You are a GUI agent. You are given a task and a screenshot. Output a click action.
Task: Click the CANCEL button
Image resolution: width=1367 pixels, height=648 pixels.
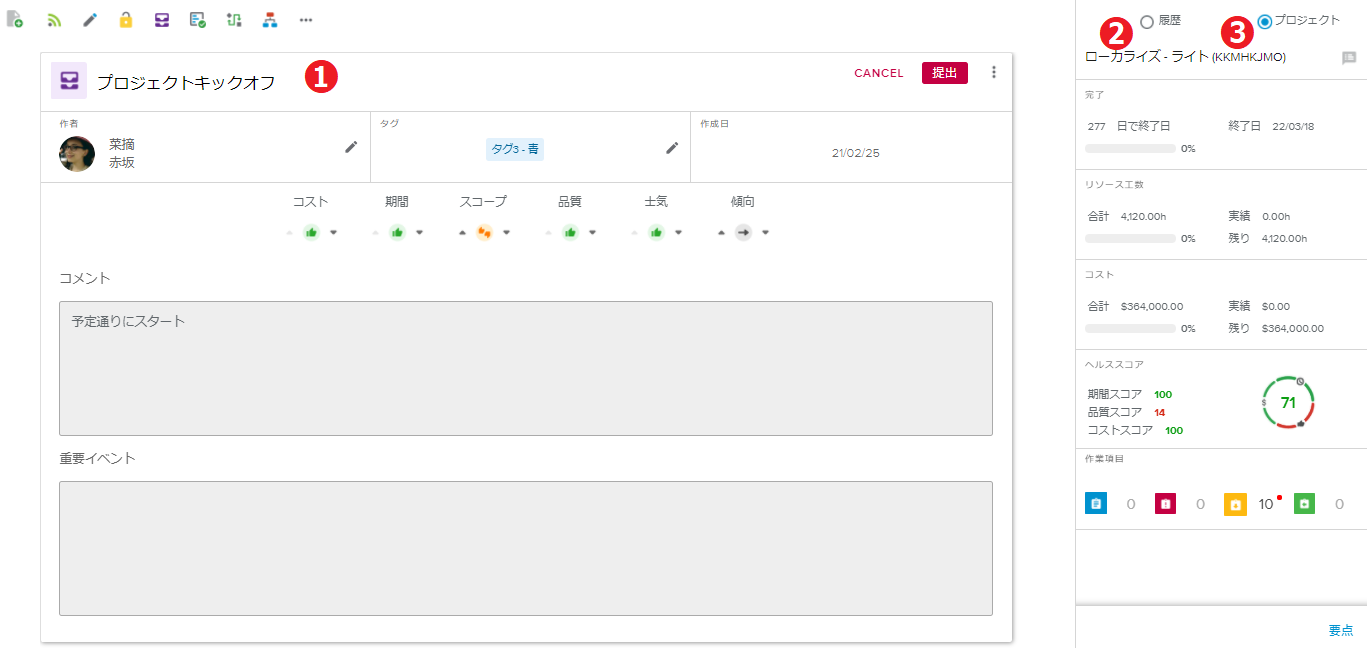click(x=878, y=73)
